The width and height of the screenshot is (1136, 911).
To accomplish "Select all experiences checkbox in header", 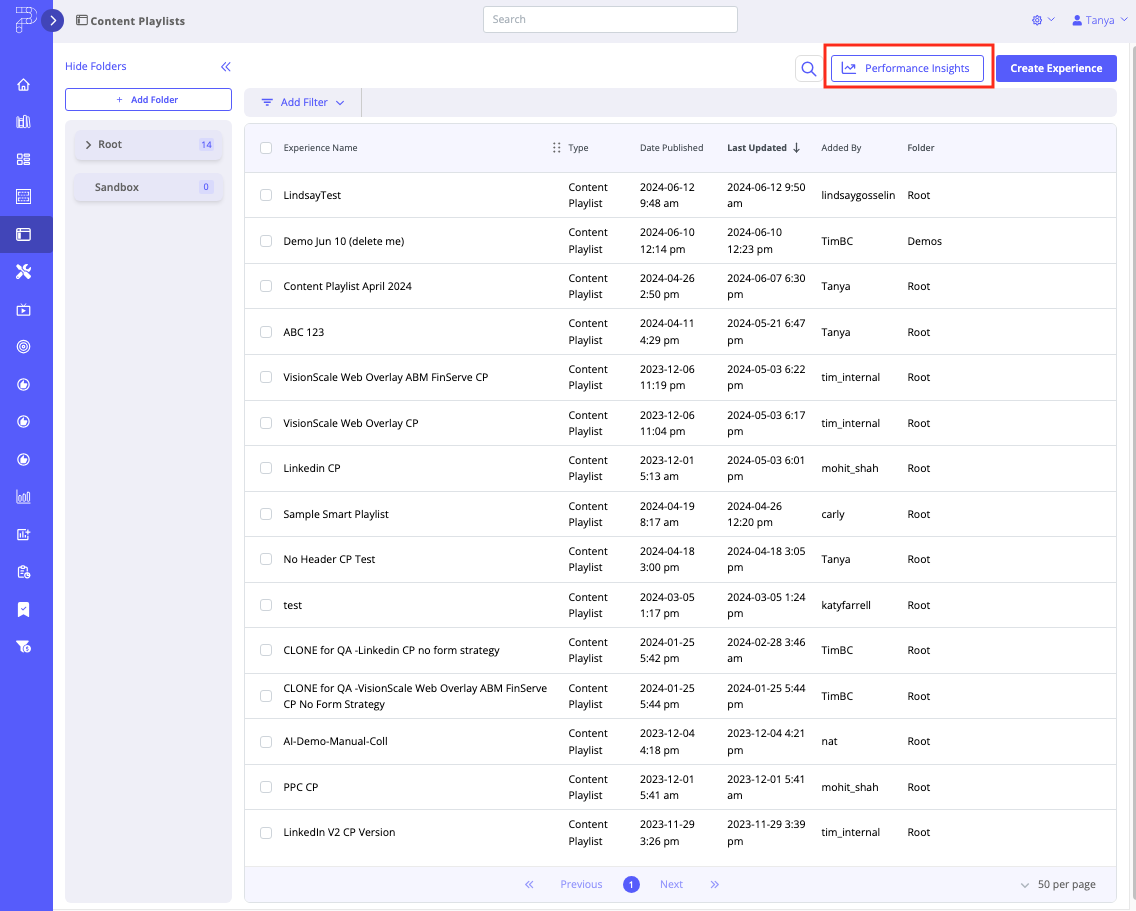I will (x=266, y=148).
